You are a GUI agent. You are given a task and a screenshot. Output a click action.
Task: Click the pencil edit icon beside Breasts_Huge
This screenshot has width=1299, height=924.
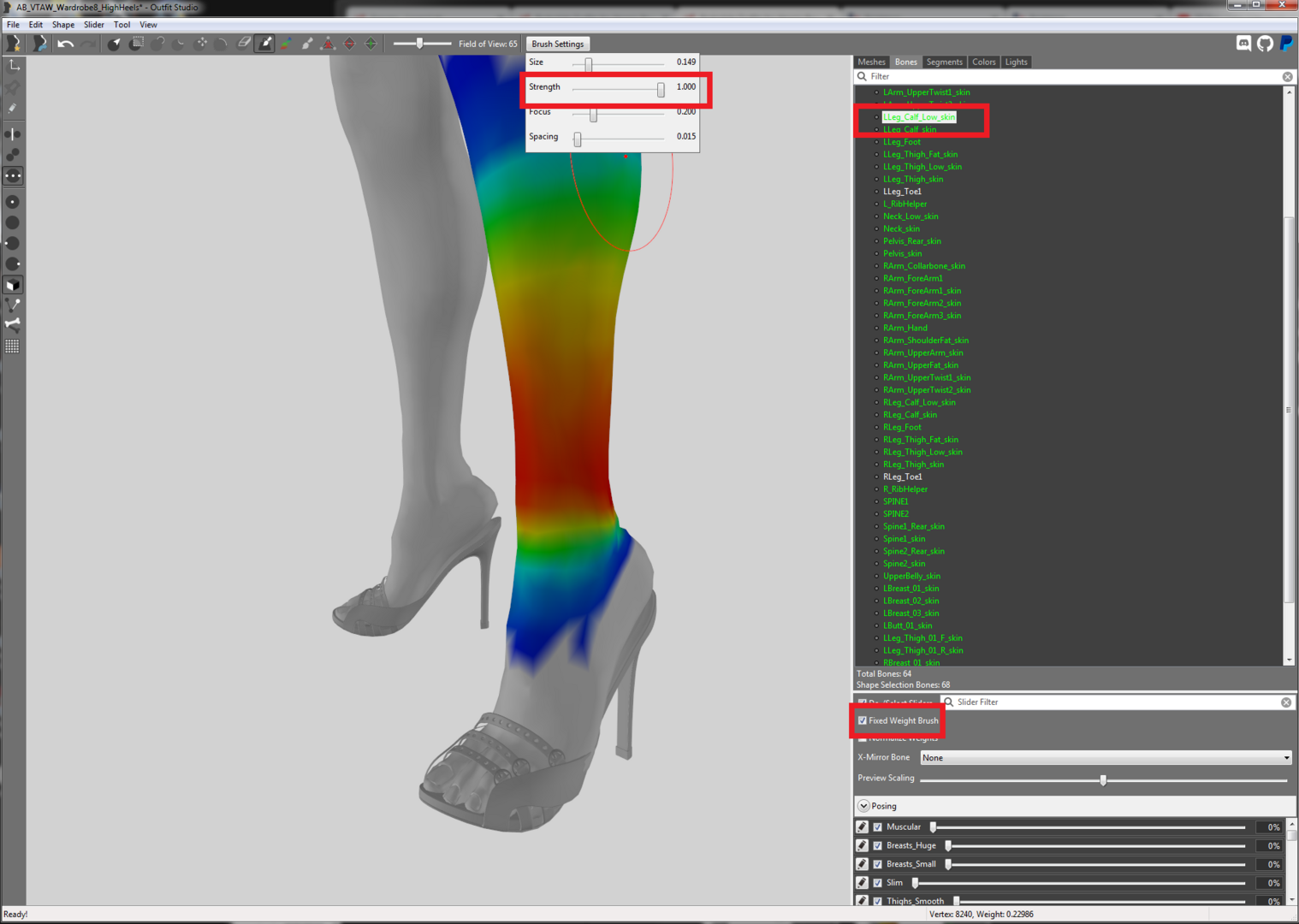coord(863,845)
